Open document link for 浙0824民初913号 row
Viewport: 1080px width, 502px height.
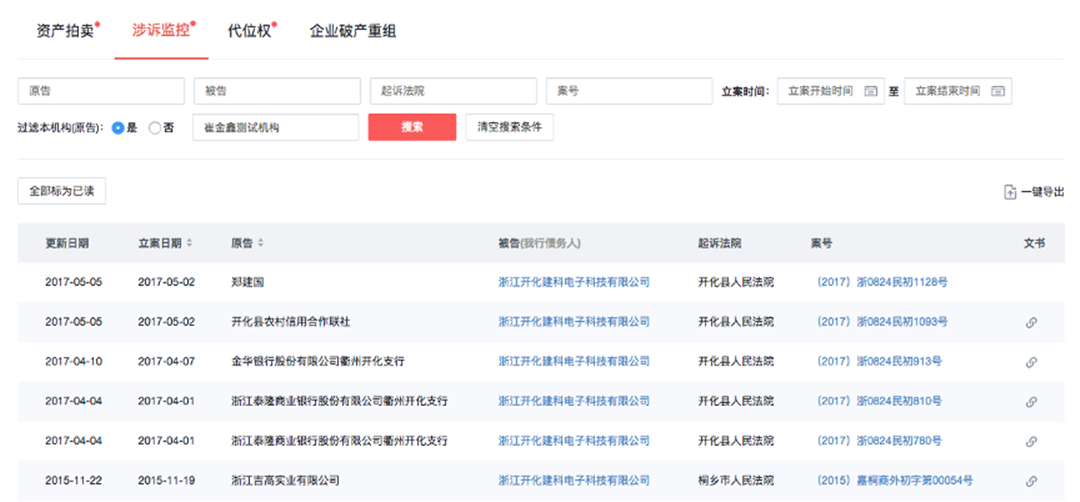pos(1031,362)
